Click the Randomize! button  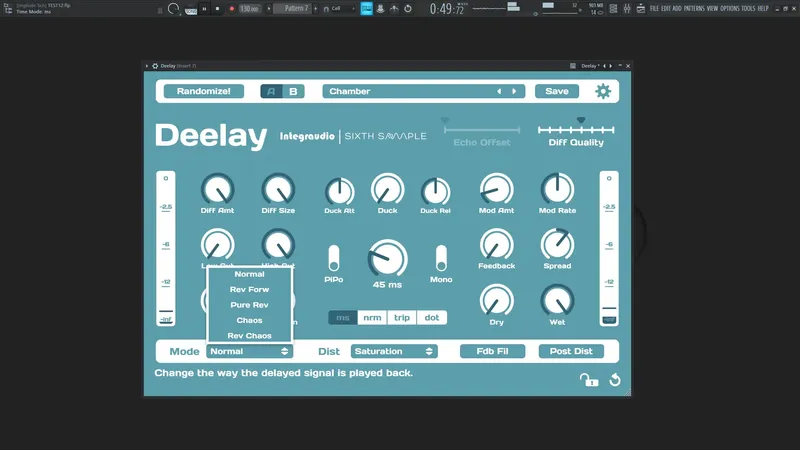click(204, 91)
